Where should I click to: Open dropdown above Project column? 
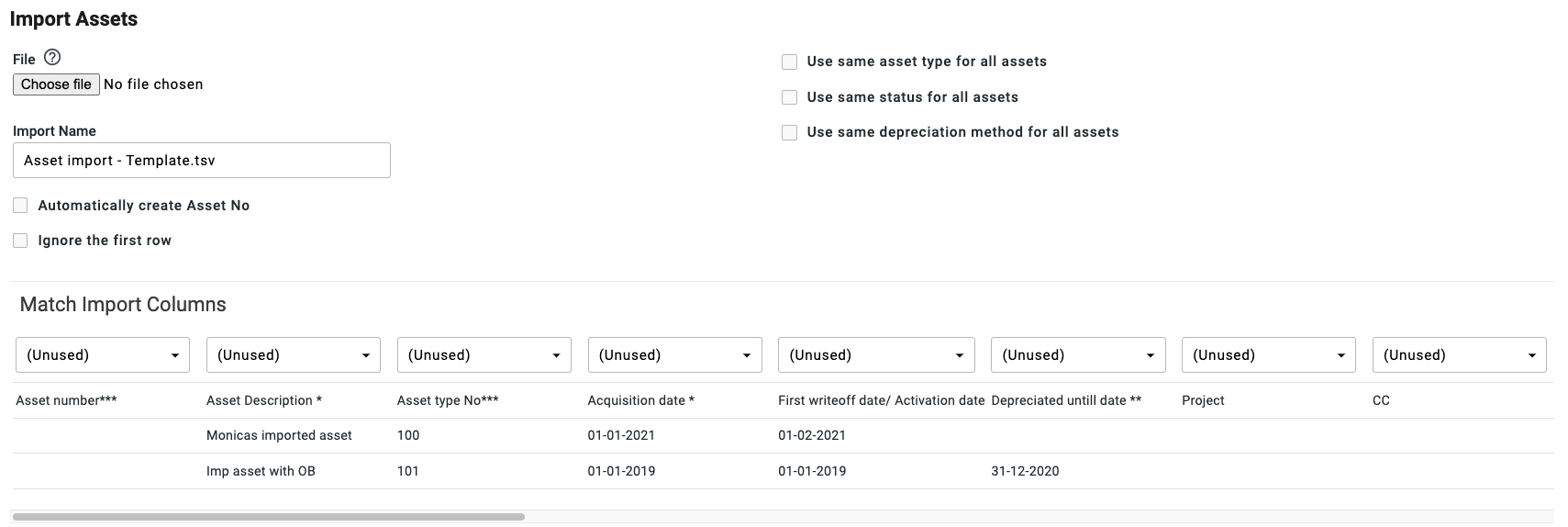point(1268,355)
